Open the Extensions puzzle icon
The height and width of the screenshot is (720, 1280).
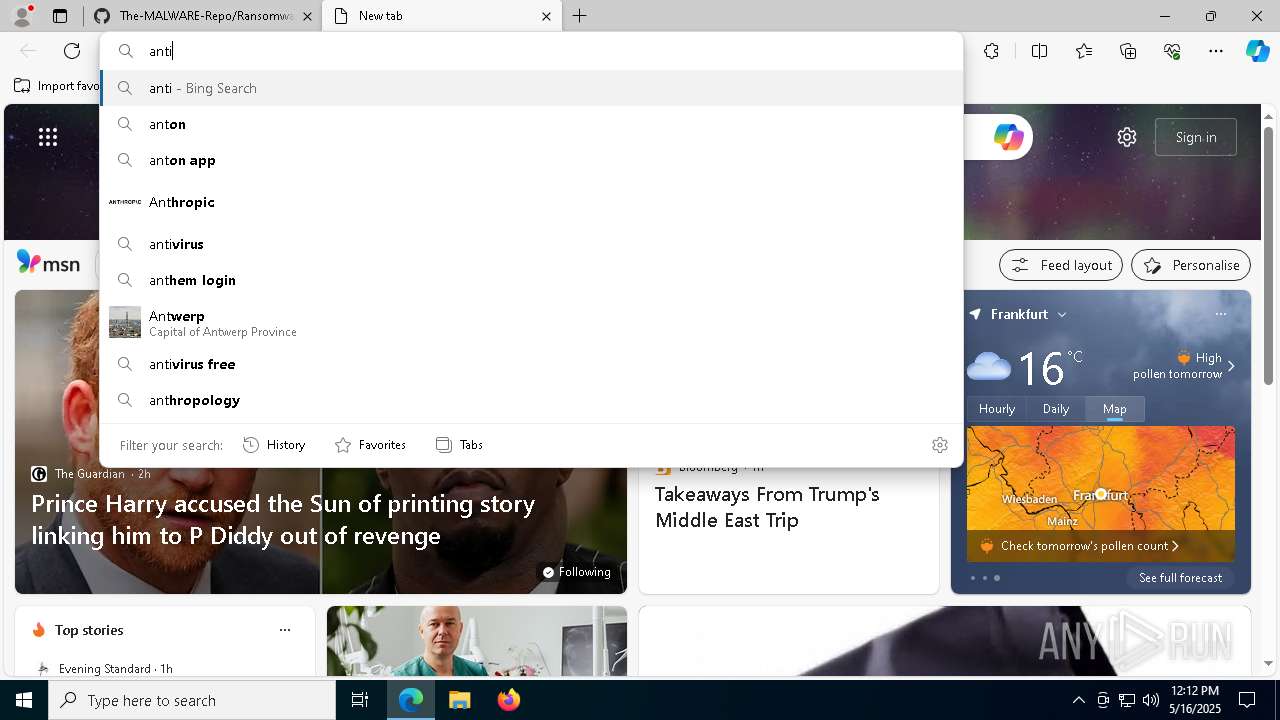[x=991, y=51]
